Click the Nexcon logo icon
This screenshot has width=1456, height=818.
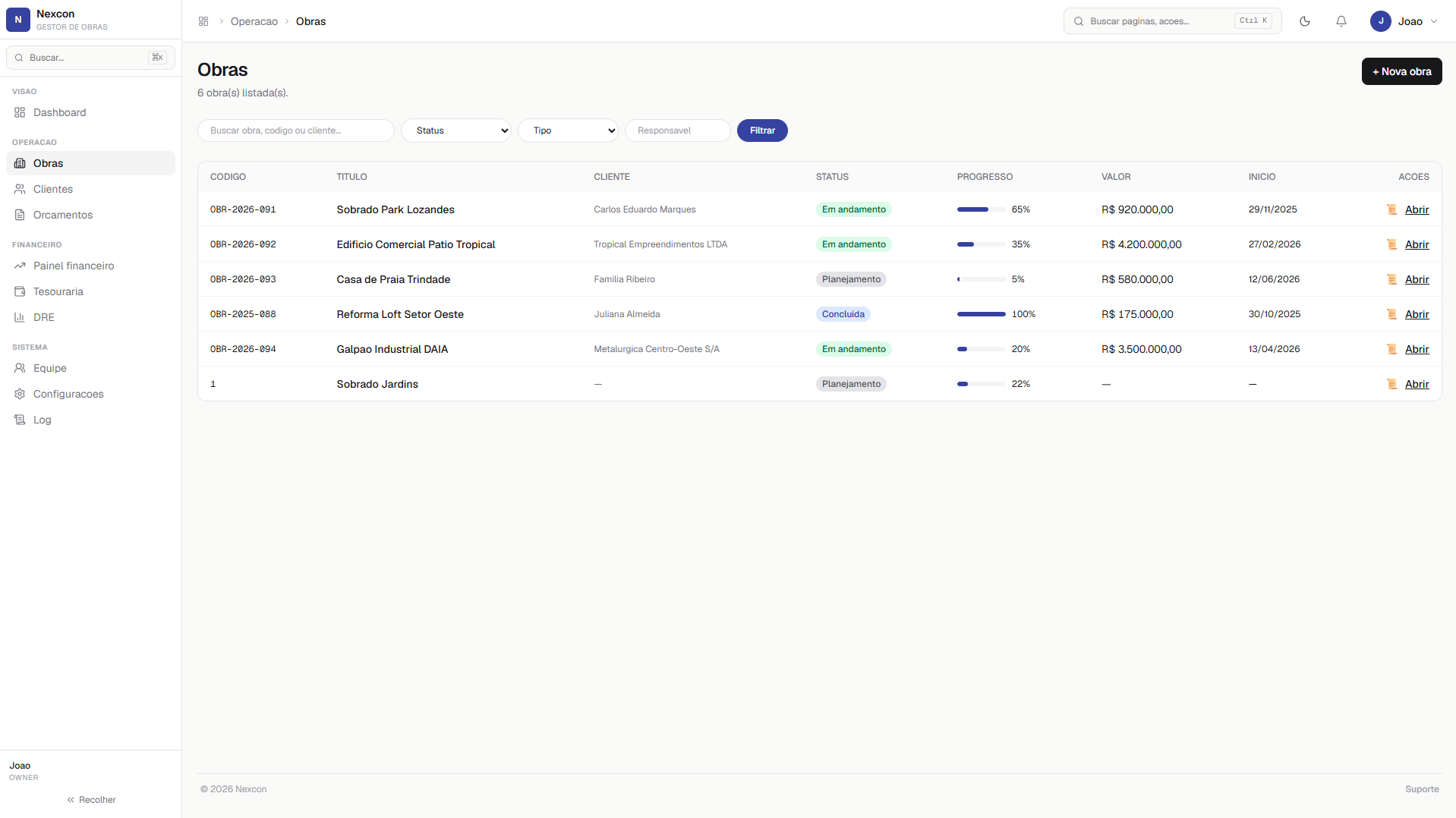point(18,20)
